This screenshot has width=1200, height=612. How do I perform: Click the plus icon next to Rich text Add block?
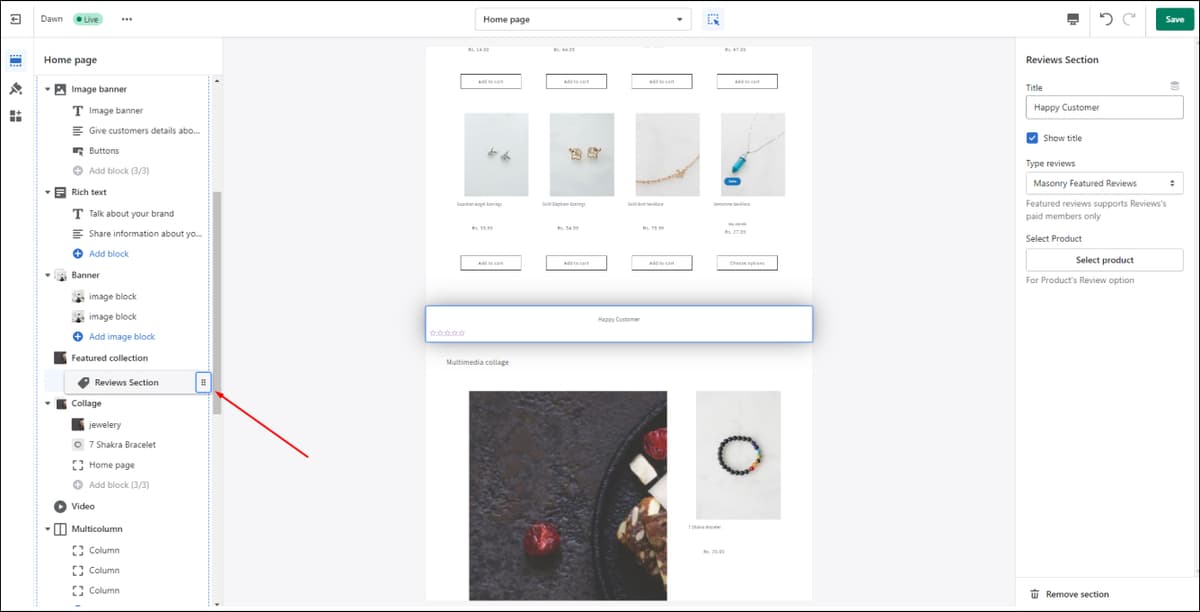pos(78,254)
